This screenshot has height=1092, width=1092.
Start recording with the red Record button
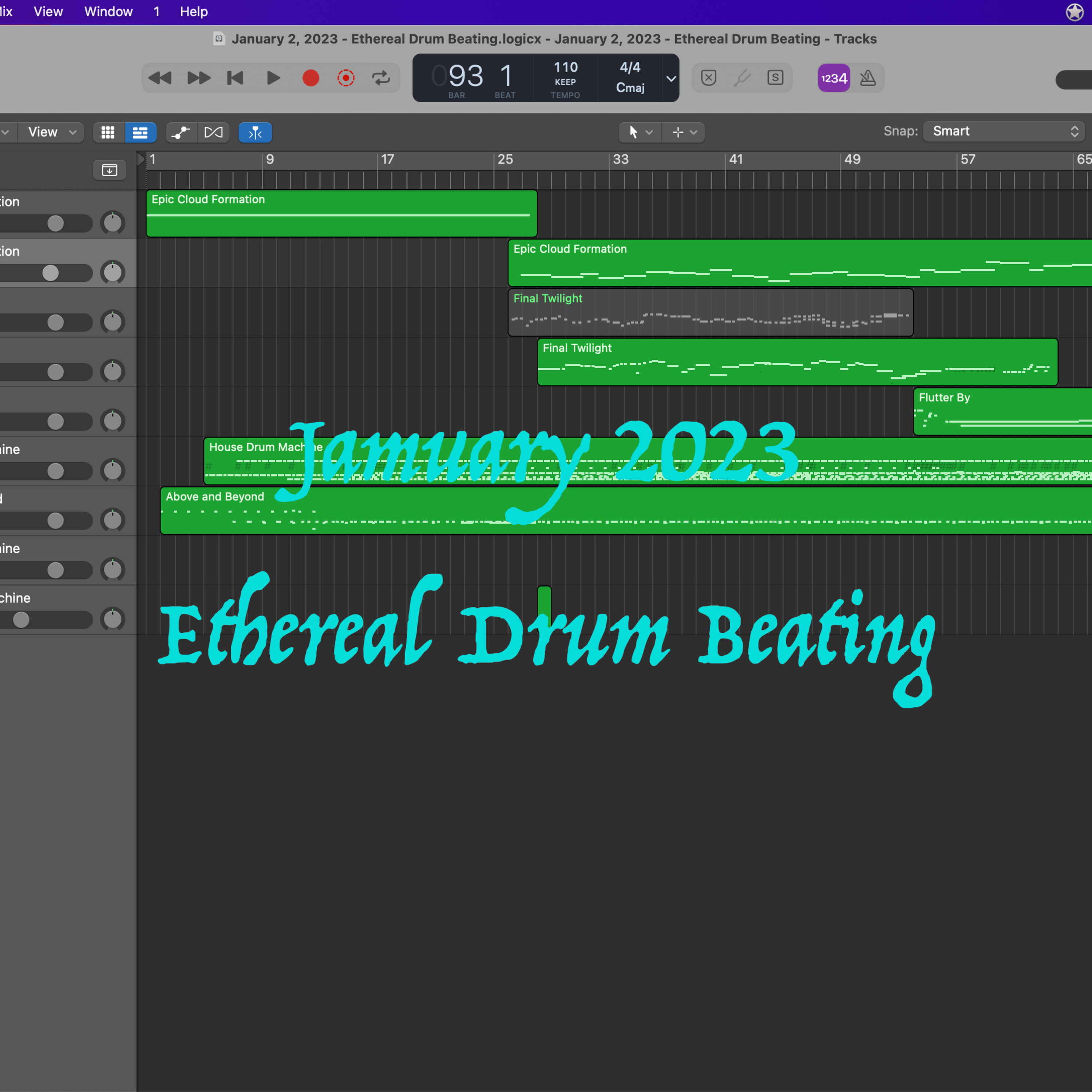point(310,78)
